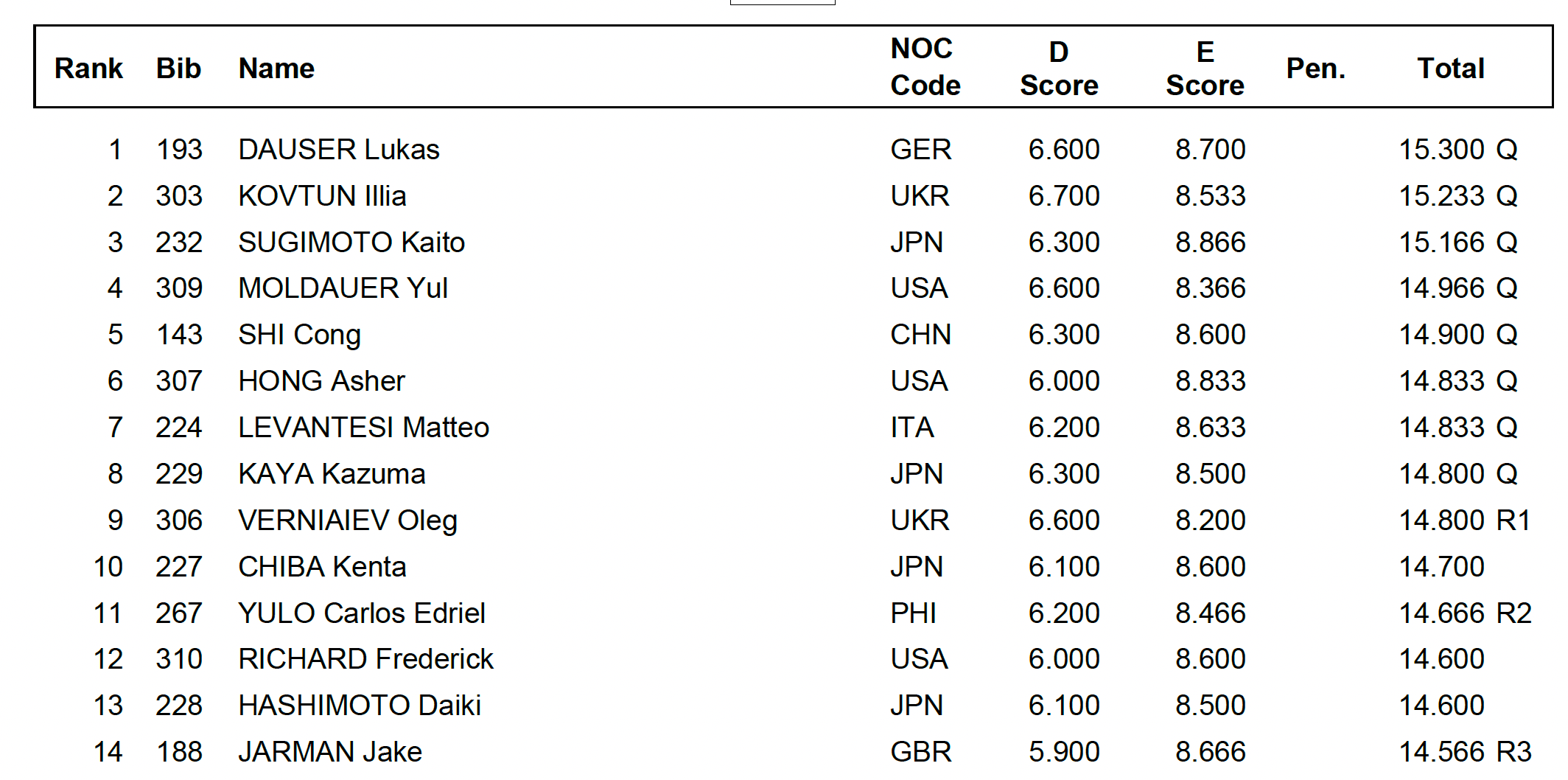This screenshot has width=1568, height=780.
Task: Click JARMAN Jake's D score 5.900
Action: pyautogui.click(x=1064, y=752)
